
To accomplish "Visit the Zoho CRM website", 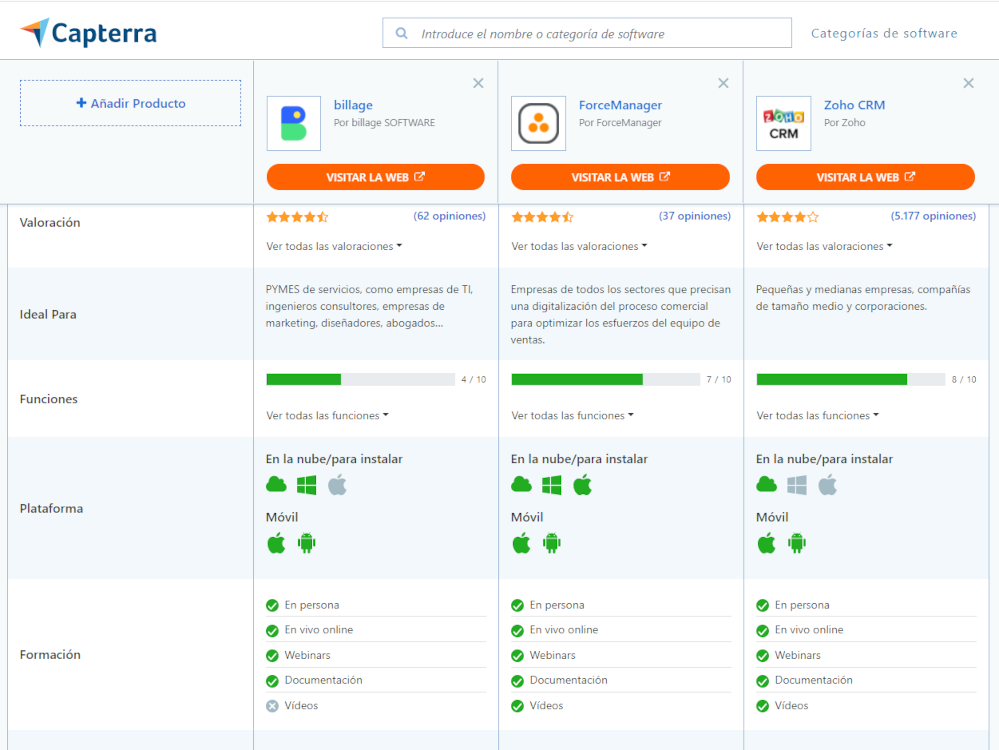I will pyautogui.click(x=865, y=177).
